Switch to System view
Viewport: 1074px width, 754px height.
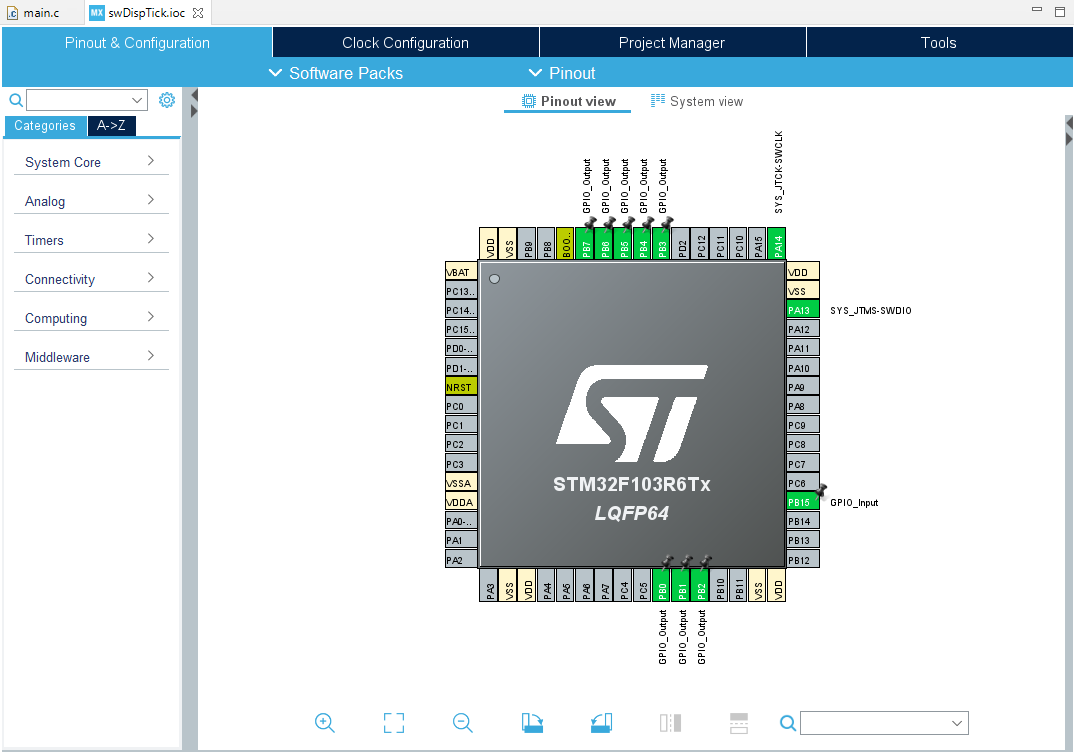click(697, 101)
